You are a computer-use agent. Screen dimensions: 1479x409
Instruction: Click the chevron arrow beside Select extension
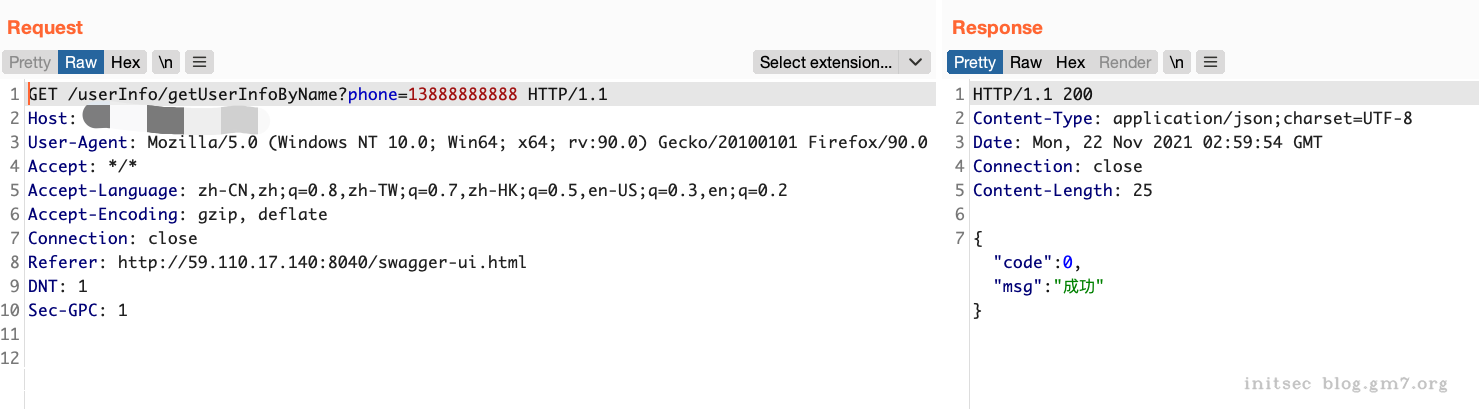click(915, 62)
